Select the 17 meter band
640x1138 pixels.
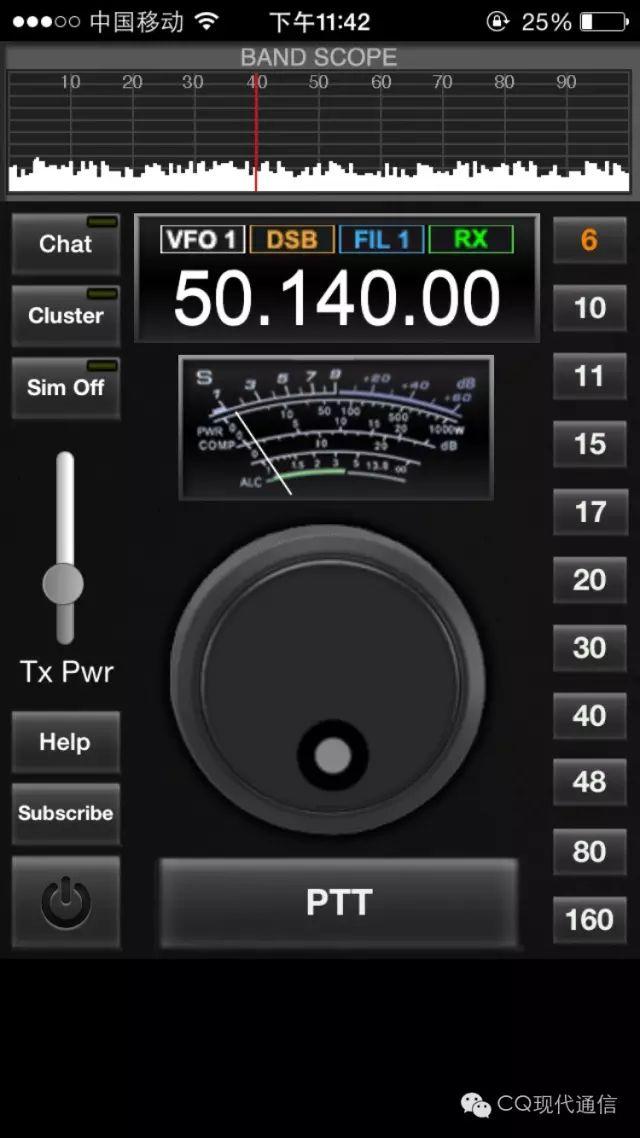589,512
